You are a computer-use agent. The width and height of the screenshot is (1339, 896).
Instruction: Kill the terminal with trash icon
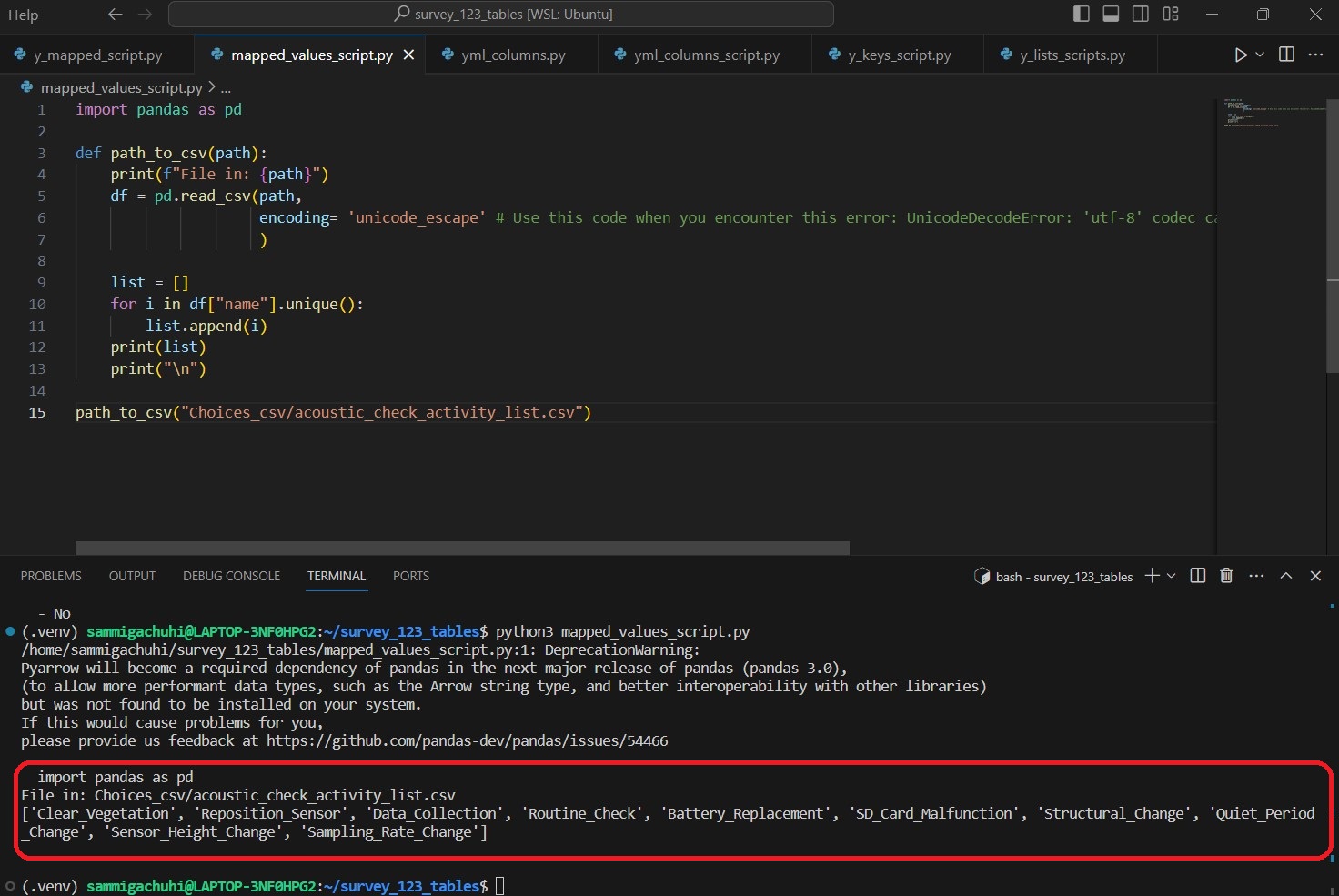pos(1226,575)
